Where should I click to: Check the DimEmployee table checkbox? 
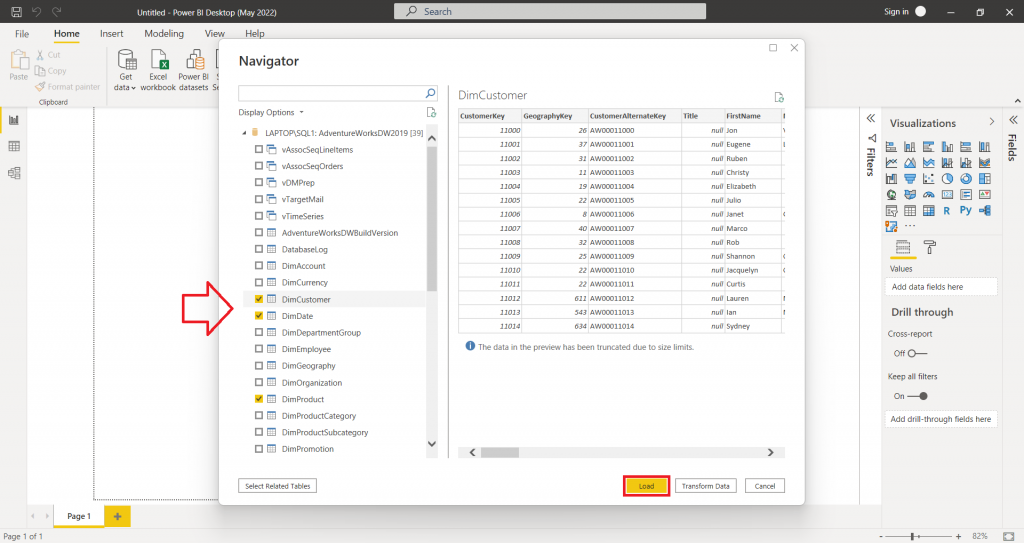click(x=259, y=349)
